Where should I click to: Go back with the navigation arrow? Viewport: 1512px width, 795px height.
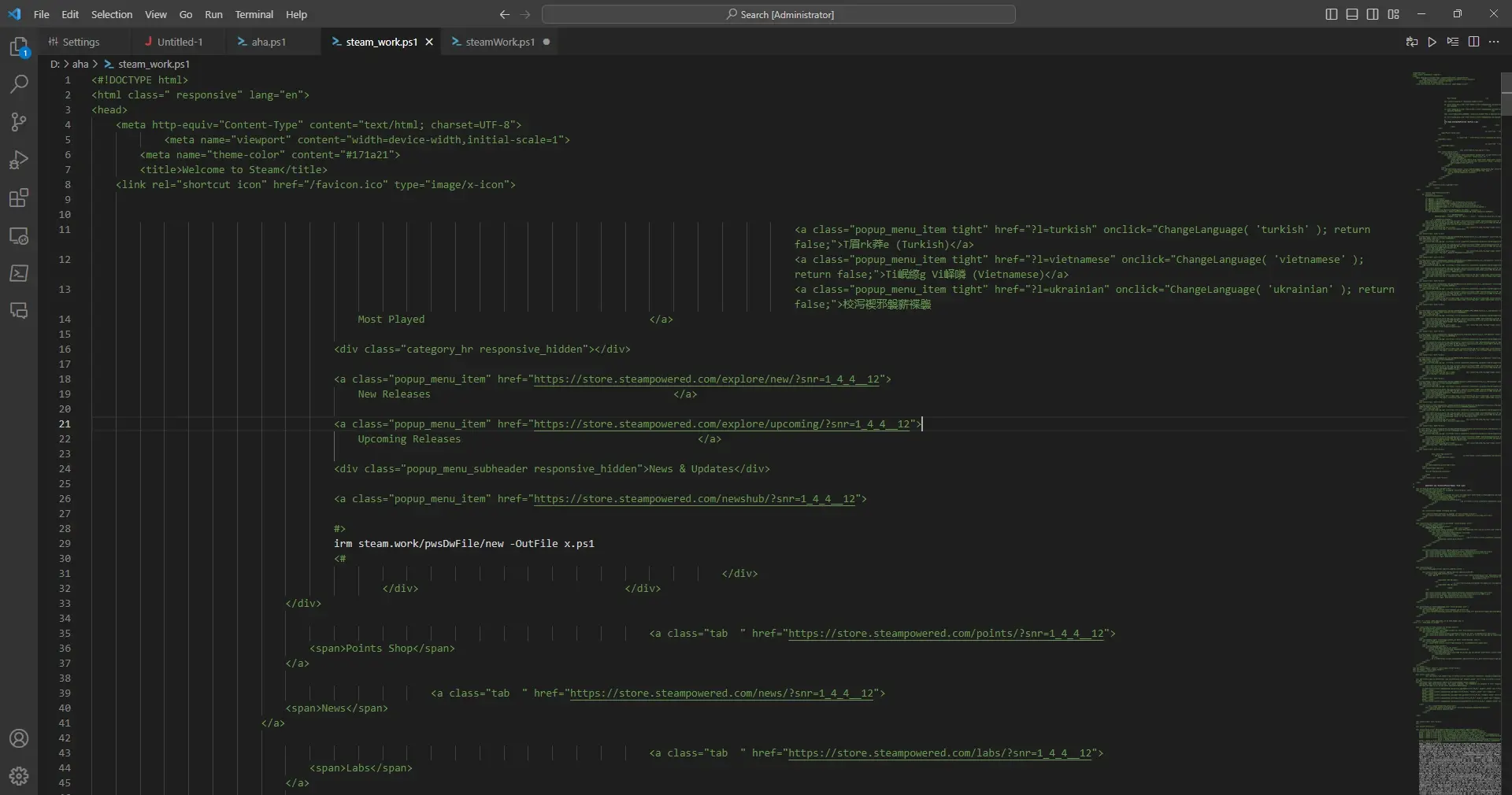click(x=505, y=14)
